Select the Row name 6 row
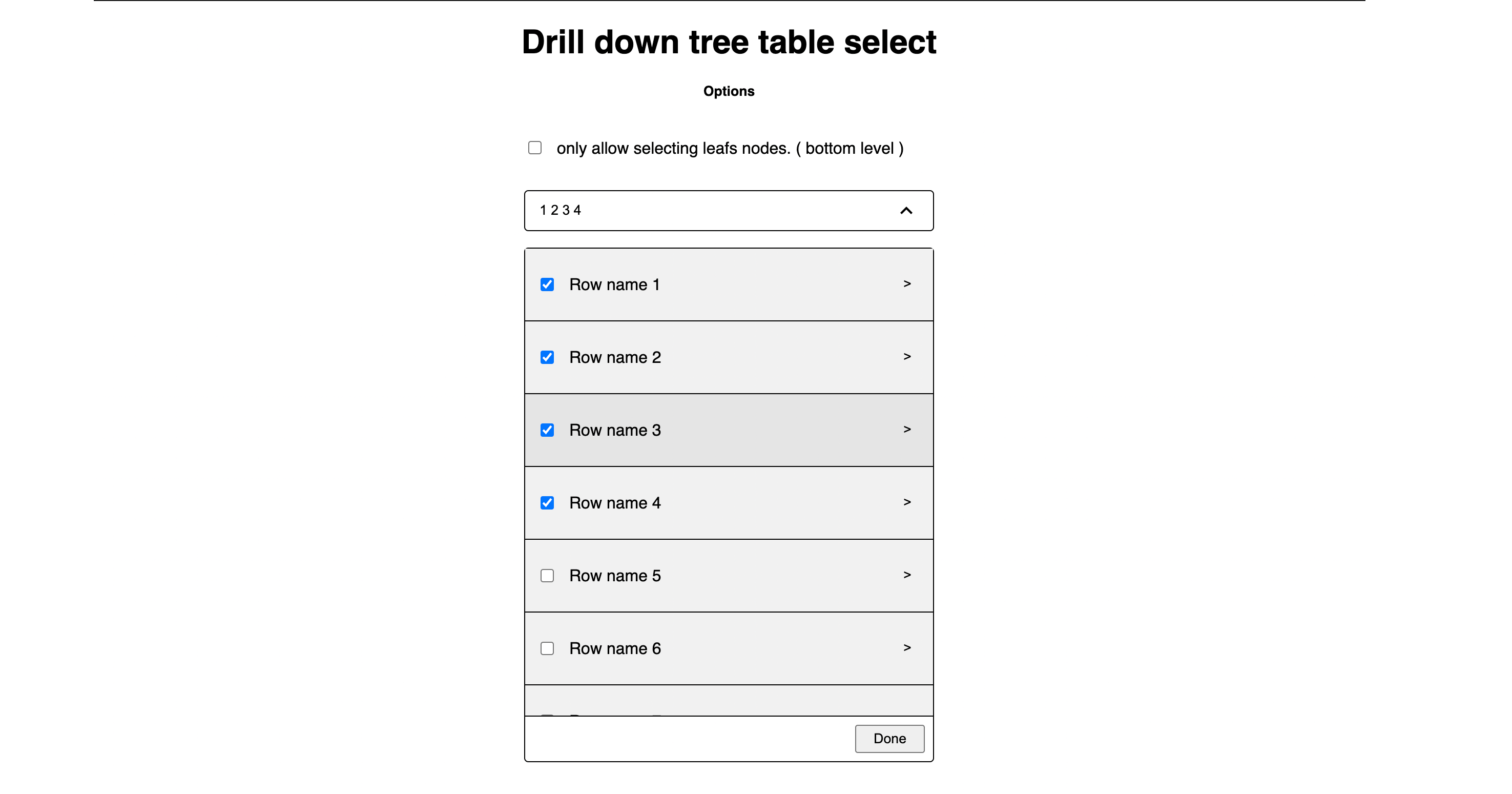 pos(729,648)
